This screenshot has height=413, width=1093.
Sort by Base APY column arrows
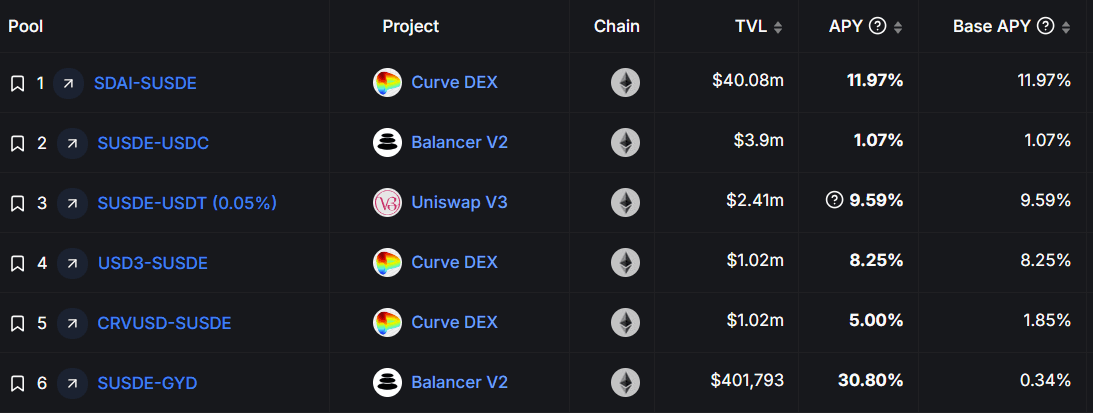(x=1066, y=27)
